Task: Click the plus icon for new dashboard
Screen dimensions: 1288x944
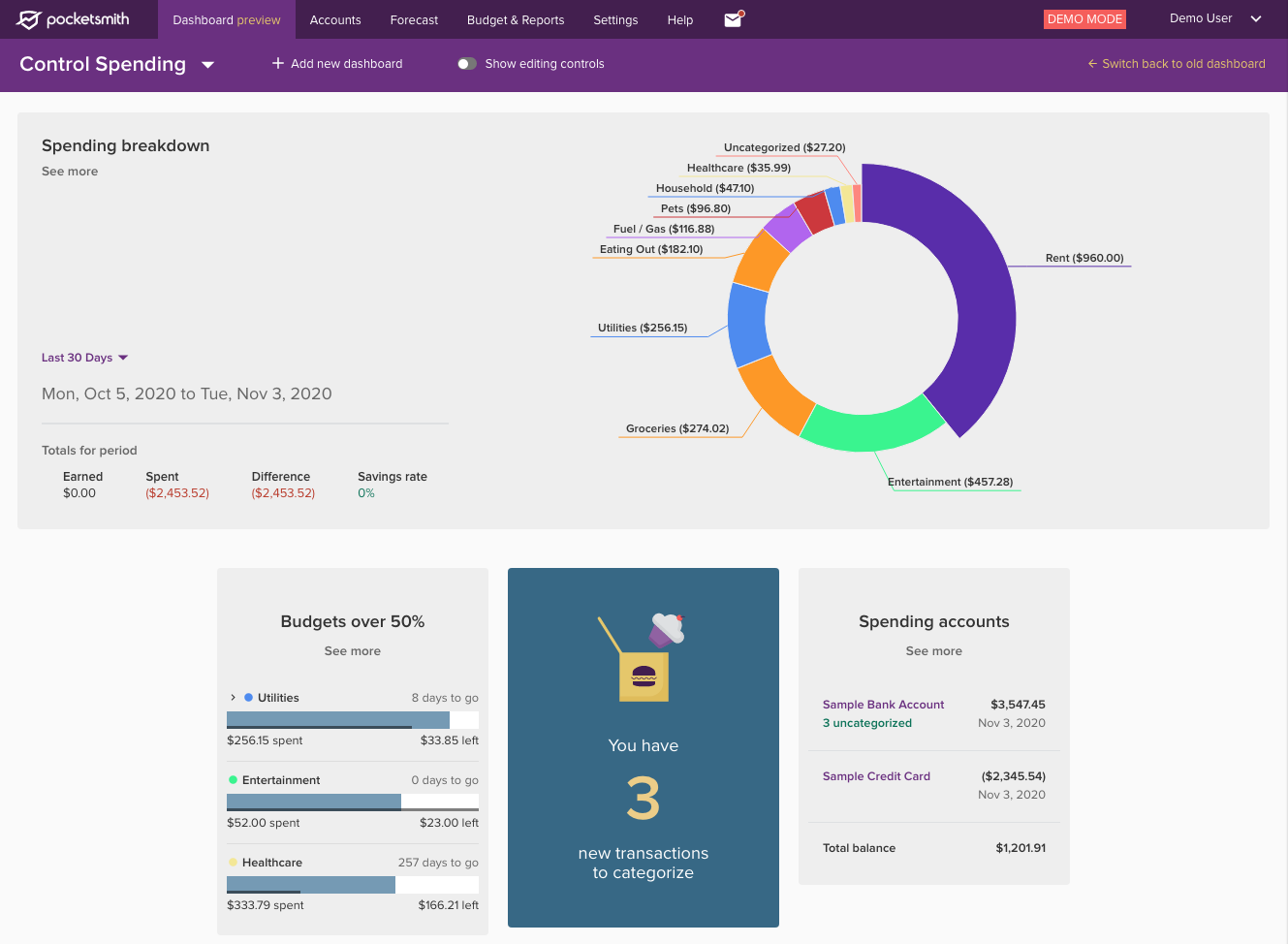Action: pos(277,64)
